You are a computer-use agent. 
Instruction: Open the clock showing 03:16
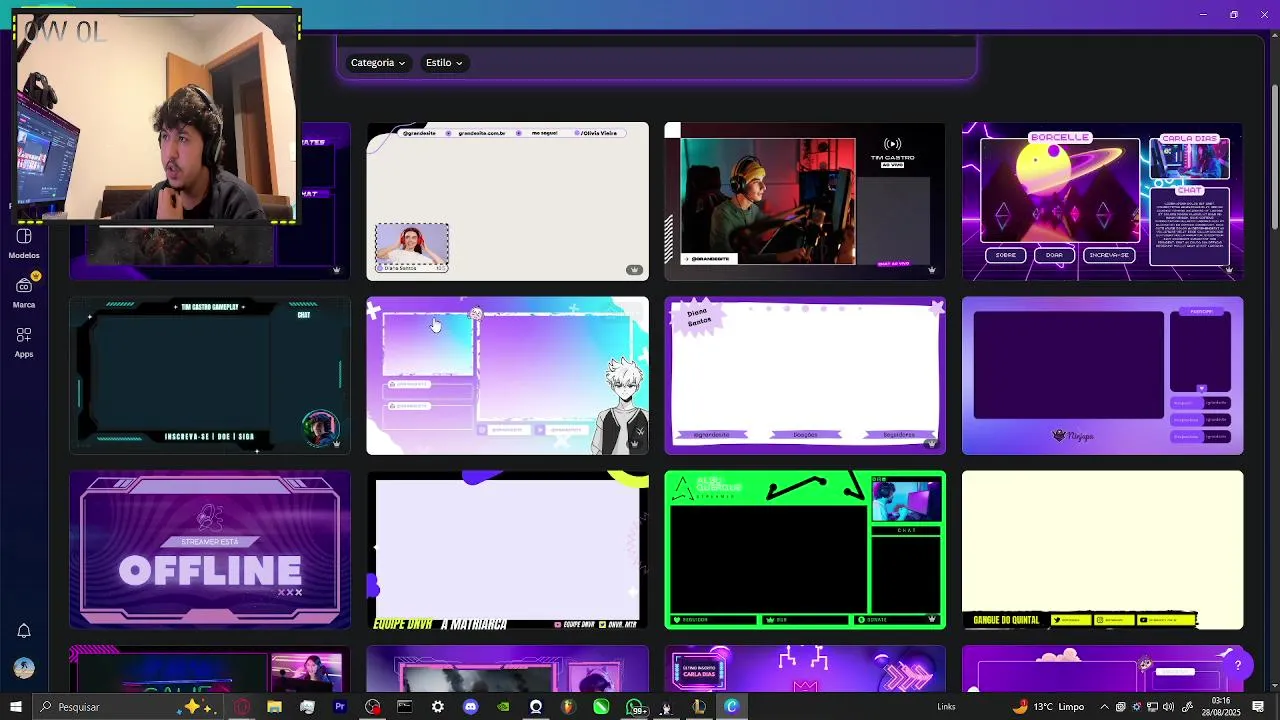click(x=1221, y=707)
